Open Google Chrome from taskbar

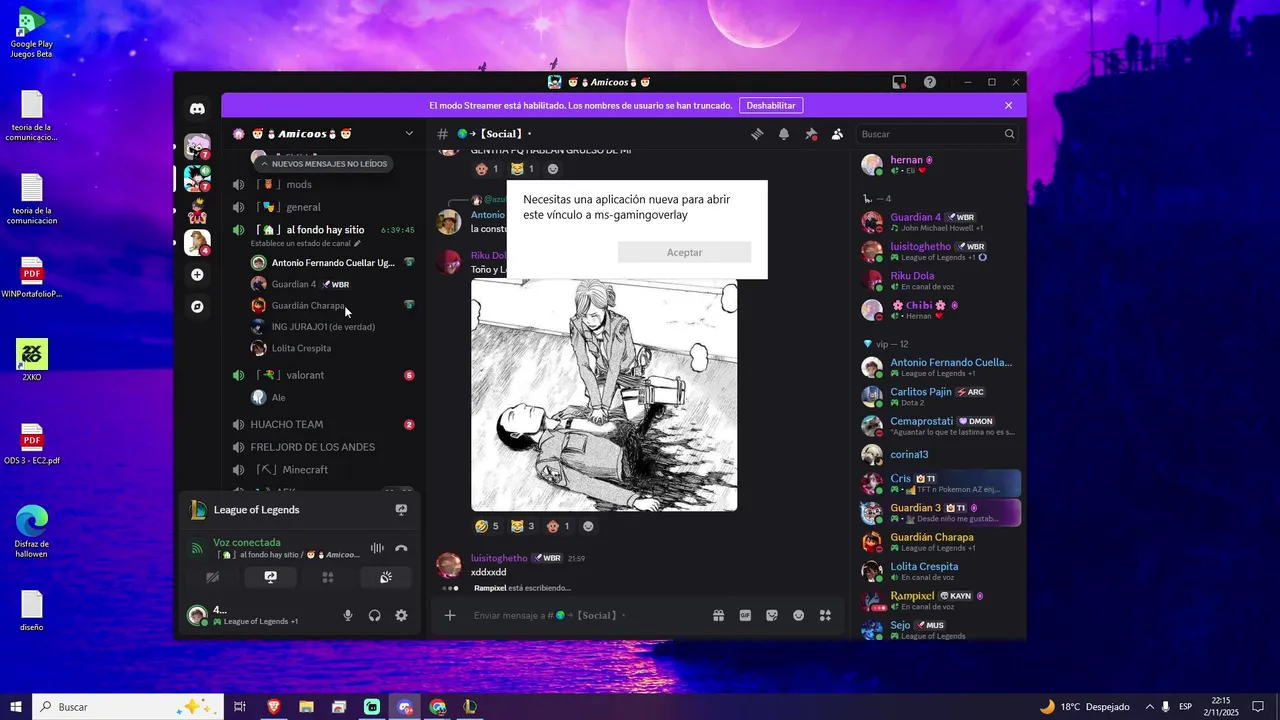pyautogui.click(x=438, y=707)
